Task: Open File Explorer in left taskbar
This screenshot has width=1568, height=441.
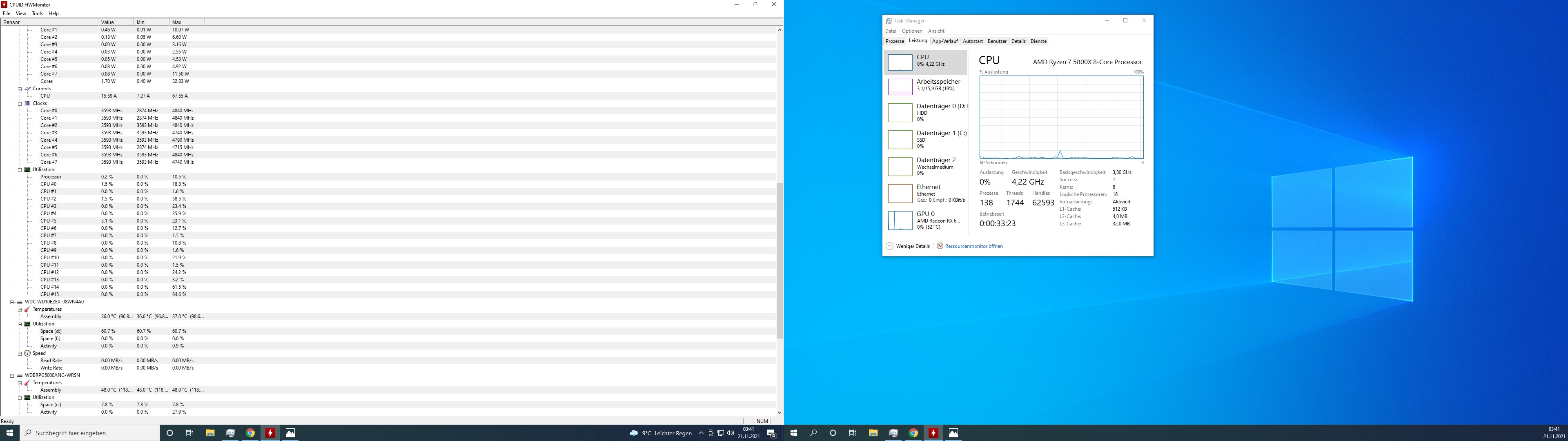Action: tap(210, 433)
